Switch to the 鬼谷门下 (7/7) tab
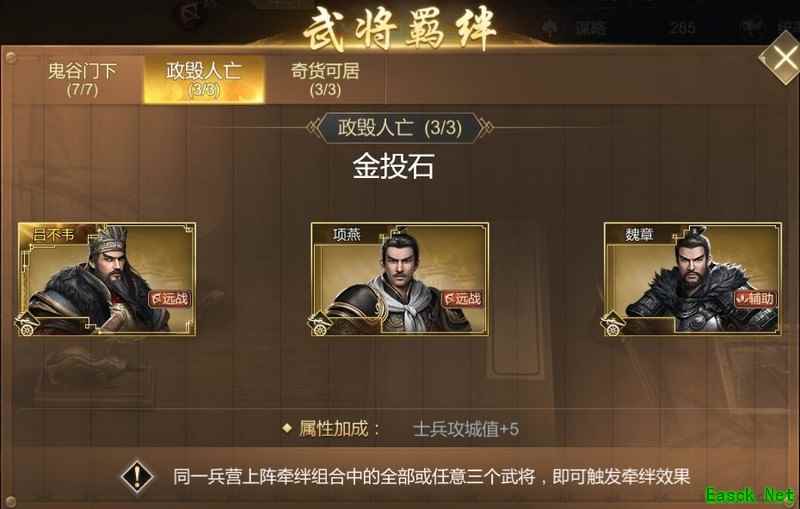 pos(82,80)
